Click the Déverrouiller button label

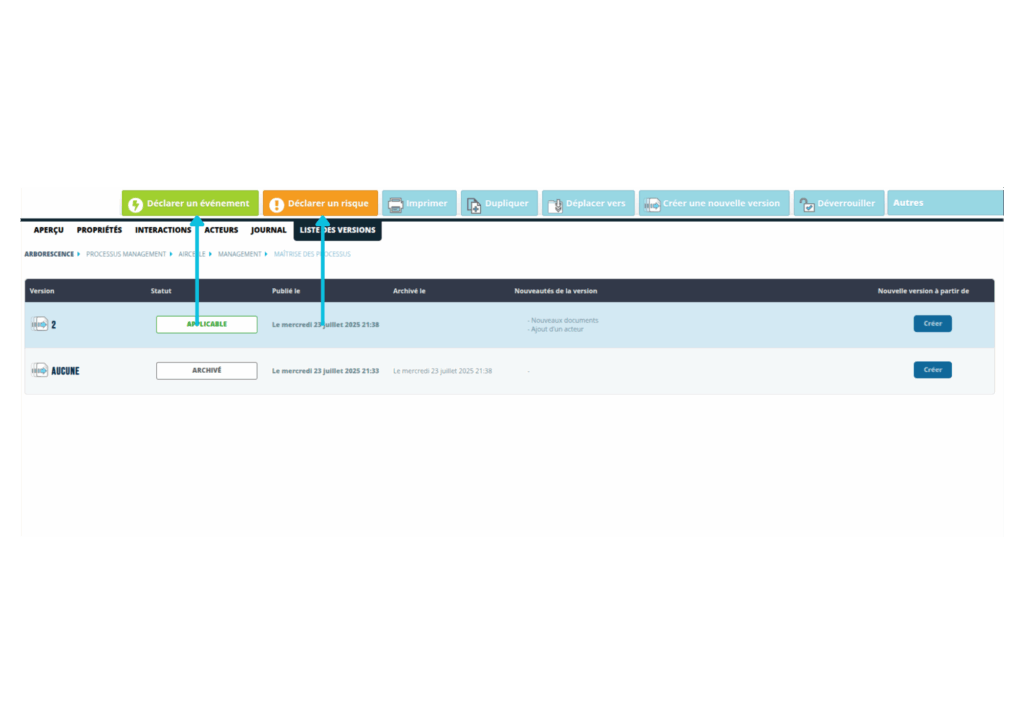click(846, 204)
